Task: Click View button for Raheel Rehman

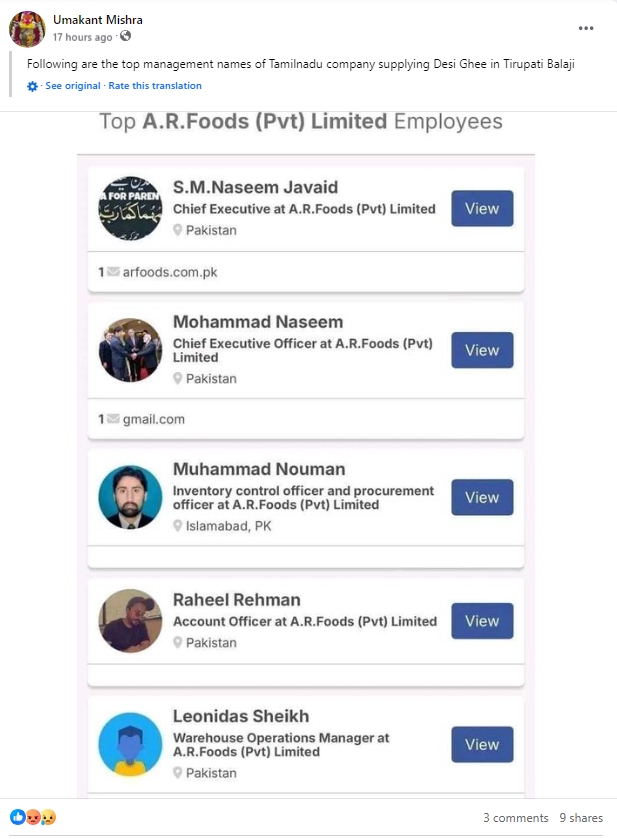Action: (x=482, y=621)
